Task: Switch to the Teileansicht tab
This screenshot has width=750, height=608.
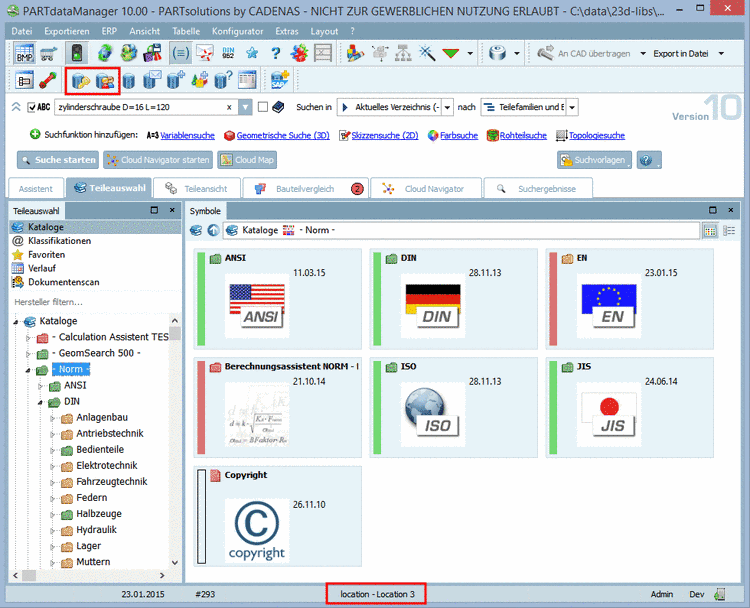Action: [x=196, y=188]
